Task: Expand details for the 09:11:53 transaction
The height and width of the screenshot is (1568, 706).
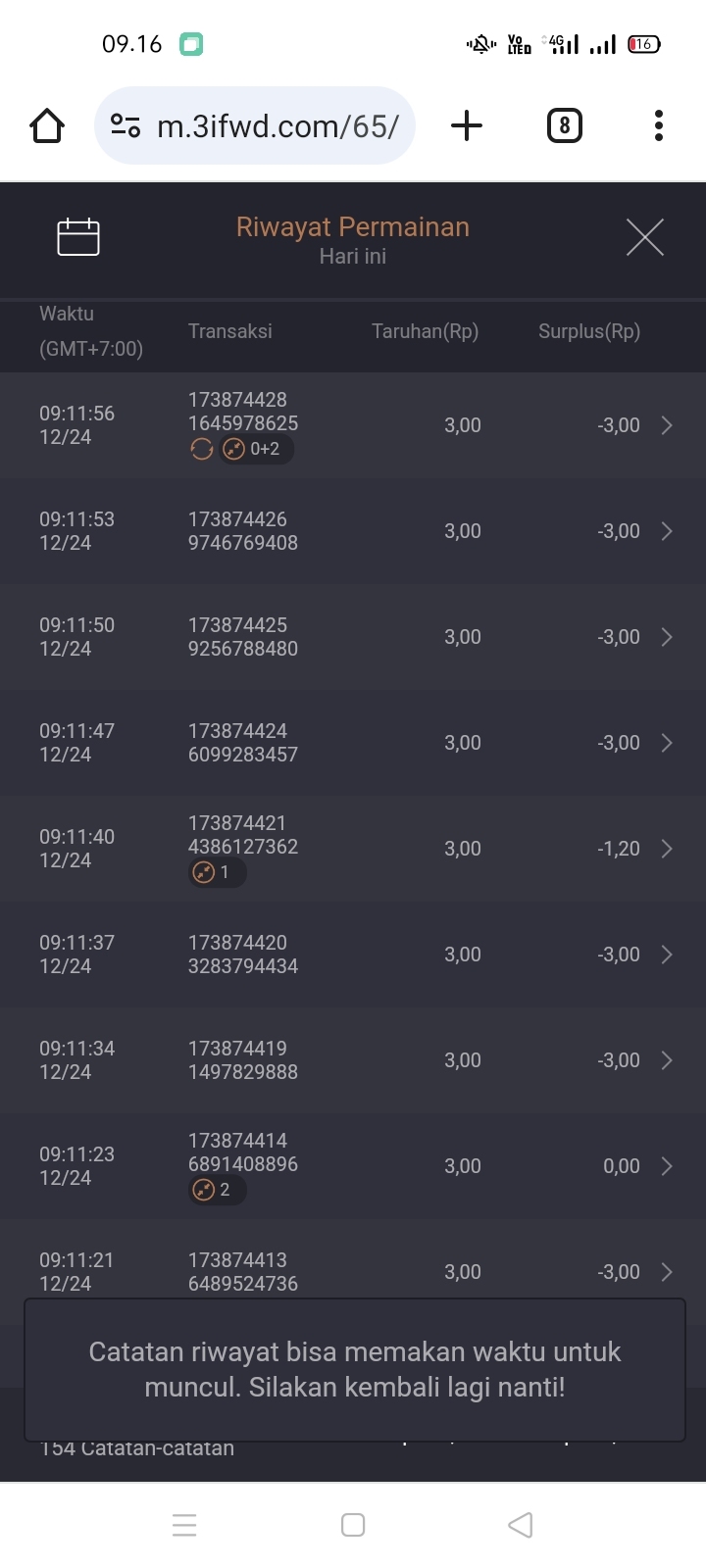Action: (x=667, y=531)
